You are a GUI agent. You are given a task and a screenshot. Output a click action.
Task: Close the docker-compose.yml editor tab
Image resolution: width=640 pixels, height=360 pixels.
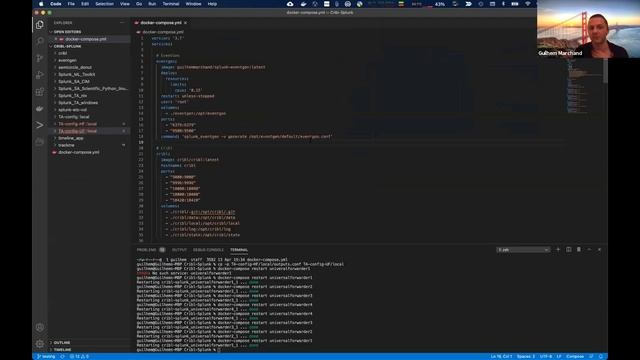[185, 23]
